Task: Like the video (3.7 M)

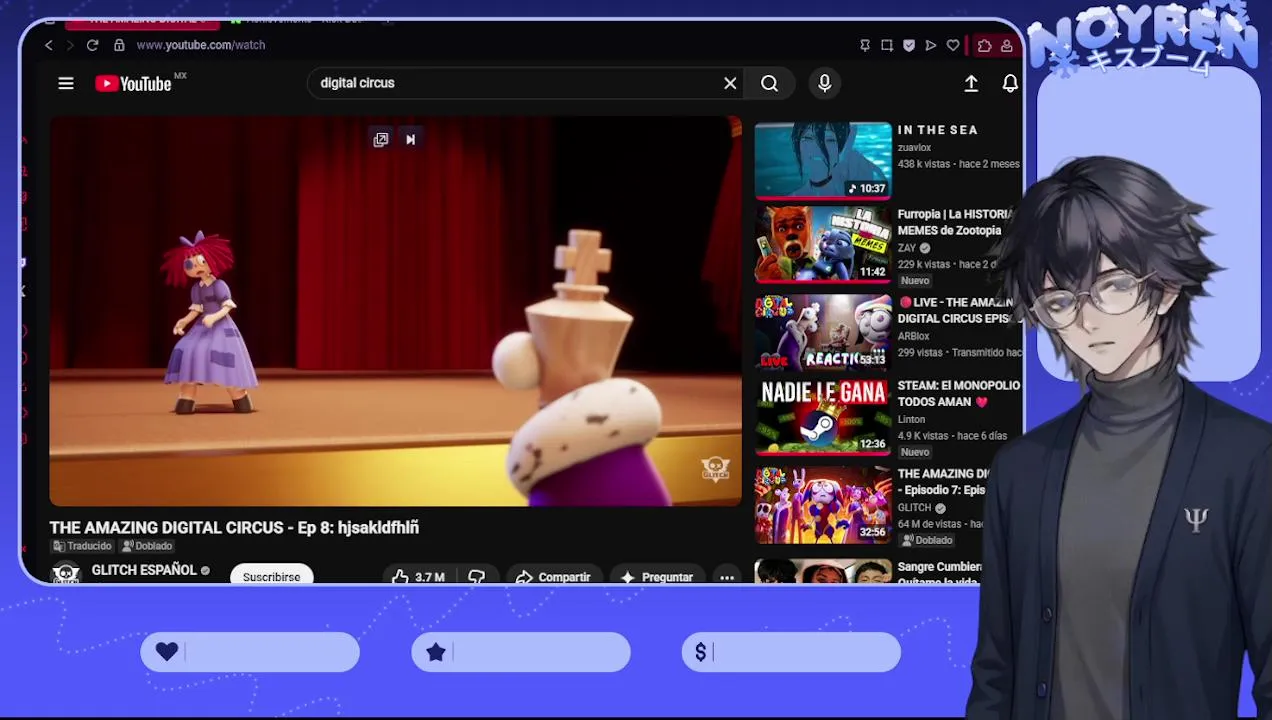Action: tap(418, 577)
